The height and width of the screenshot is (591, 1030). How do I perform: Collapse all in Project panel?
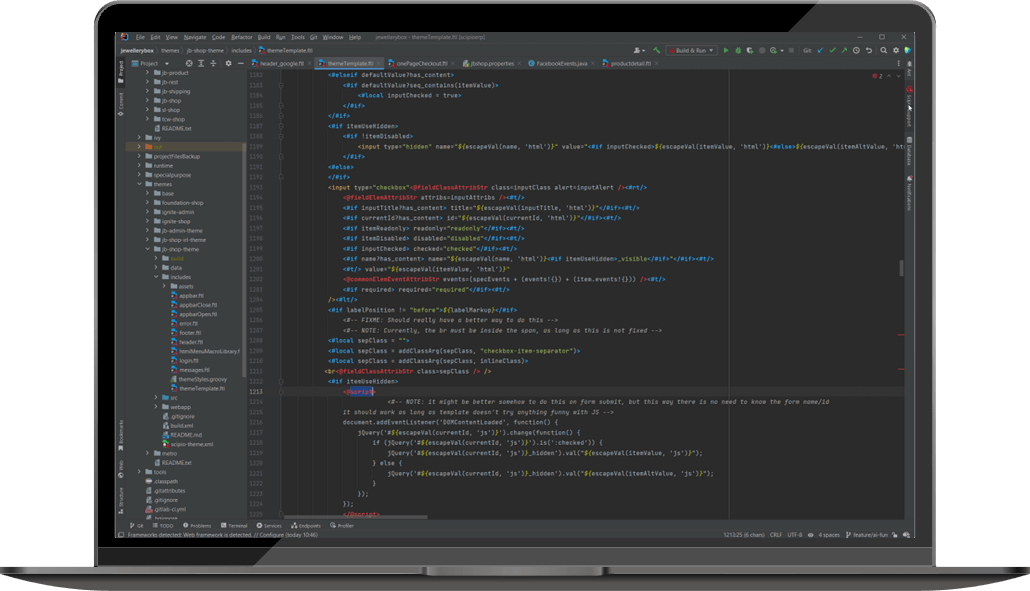tap(215, 63)
